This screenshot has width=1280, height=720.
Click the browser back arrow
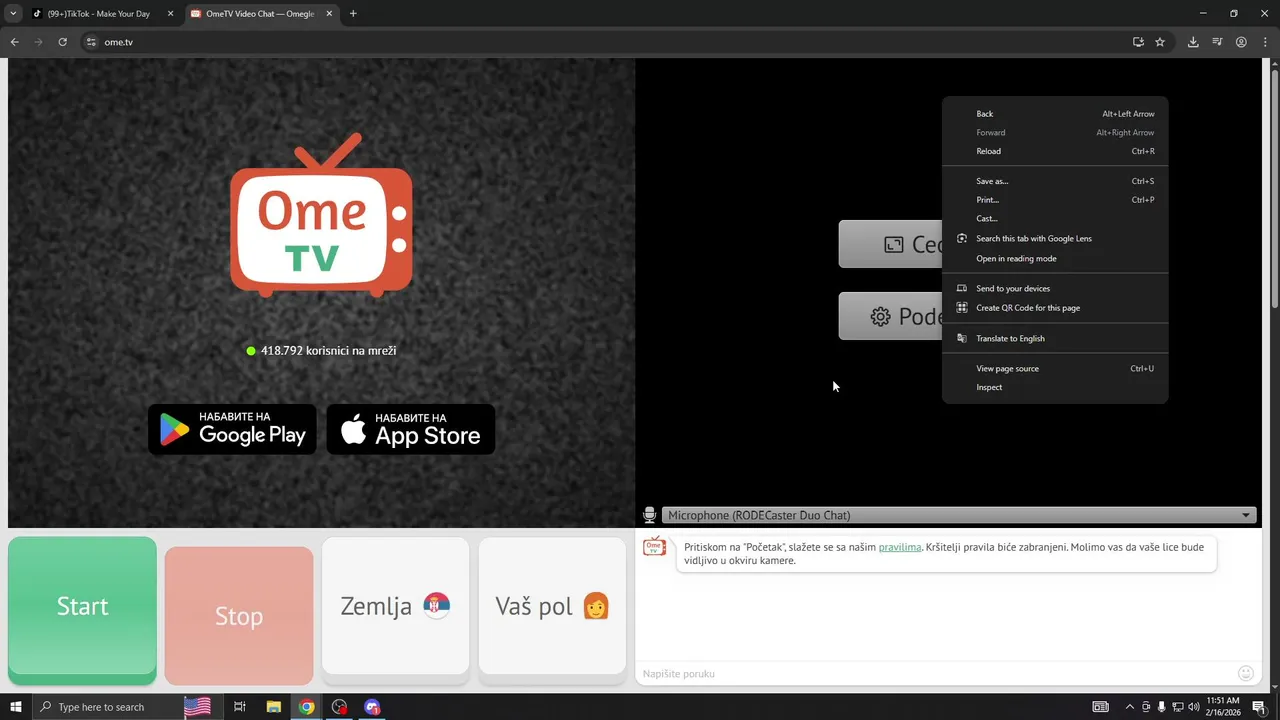pos(14,42)
